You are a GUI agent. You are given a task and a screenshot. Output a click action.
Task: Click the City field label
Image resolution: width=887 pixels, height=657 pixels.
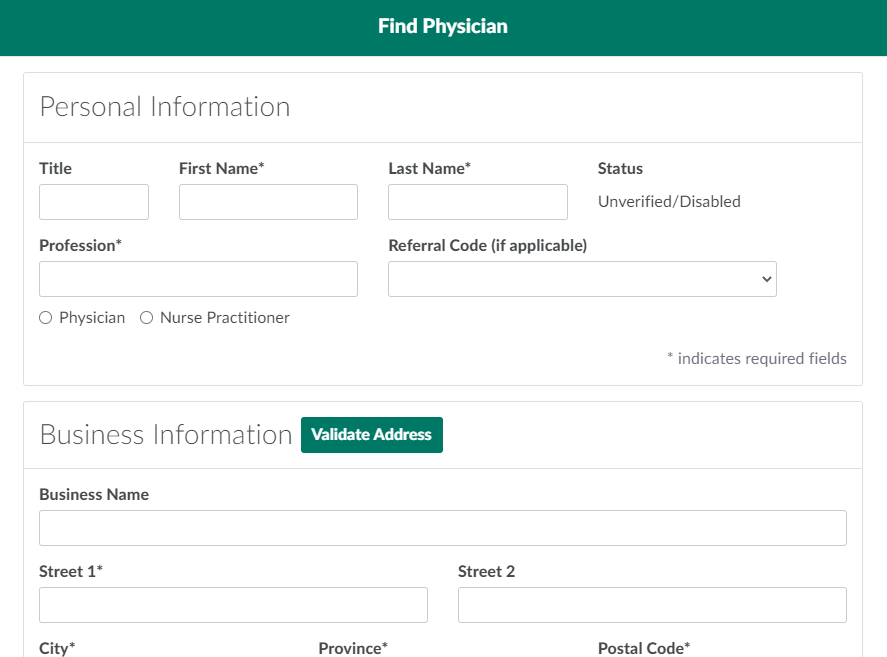(57, 648)
